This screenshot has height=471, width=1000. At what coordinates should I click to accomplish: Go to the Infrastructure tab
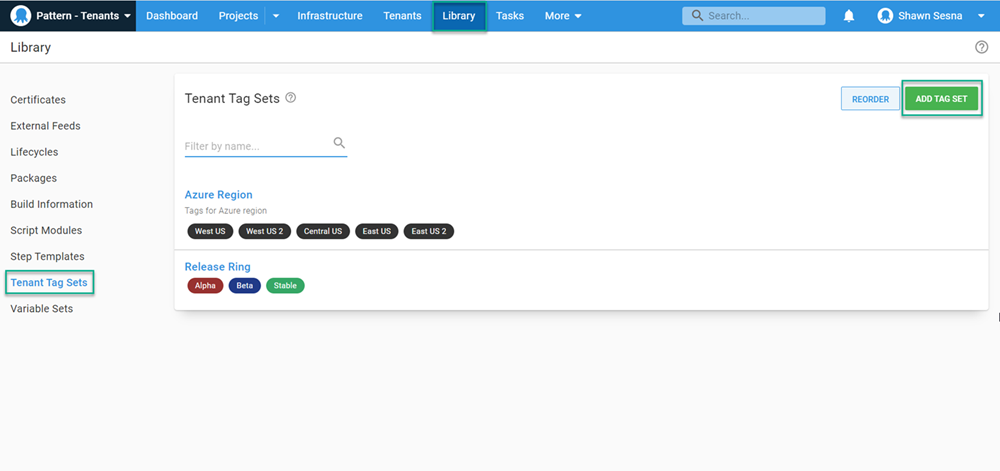click(330, 16)
